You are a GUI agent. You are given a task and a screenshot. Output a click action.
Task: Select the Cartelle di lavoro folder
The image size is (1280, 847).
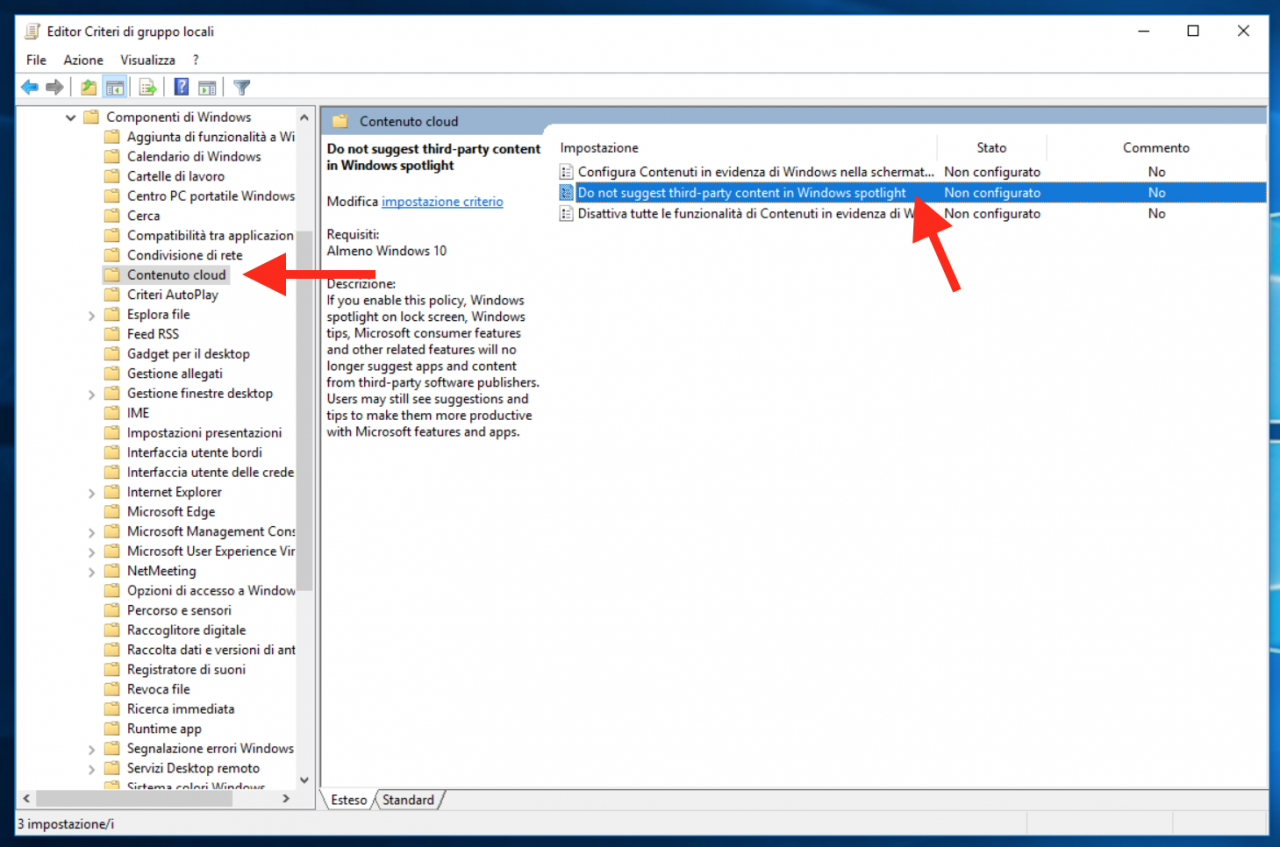pos(176,176)
